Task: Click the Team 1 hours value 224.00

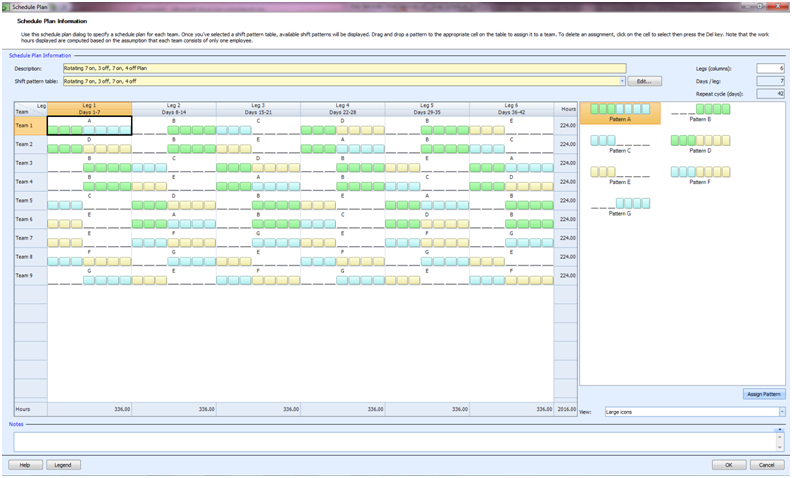Action: tap(568, 126)
